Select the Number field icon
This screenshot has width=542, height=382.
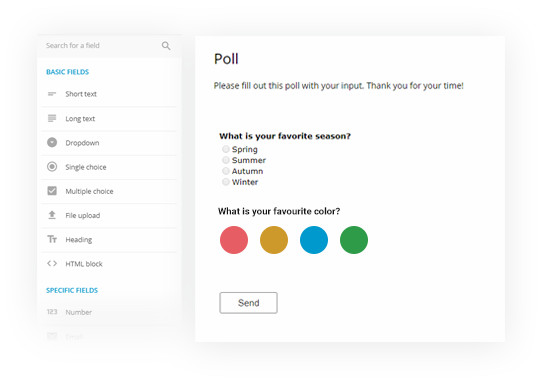[x=52, y=312]
